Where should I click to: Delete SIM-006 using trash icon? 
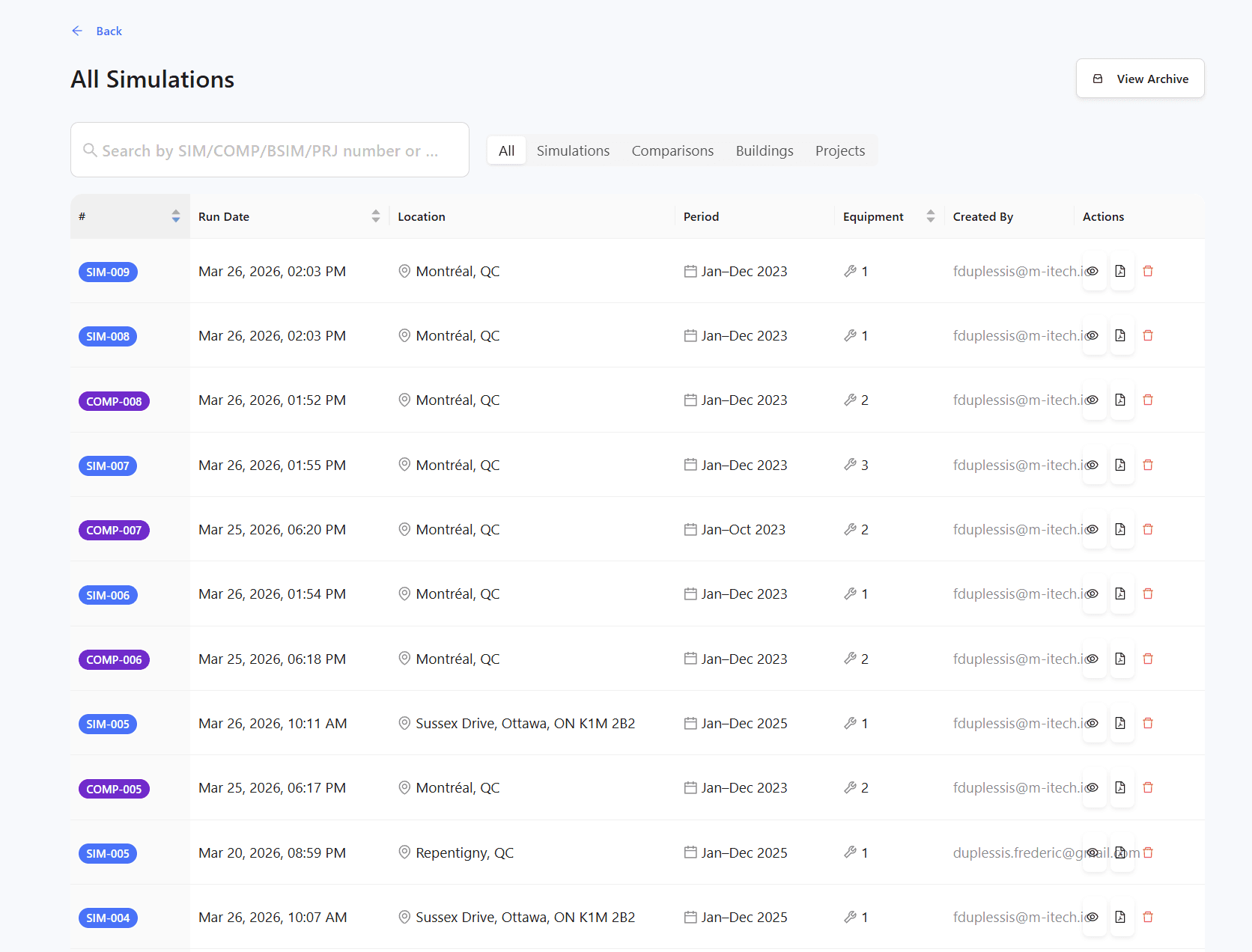[x=1148, y=594]
